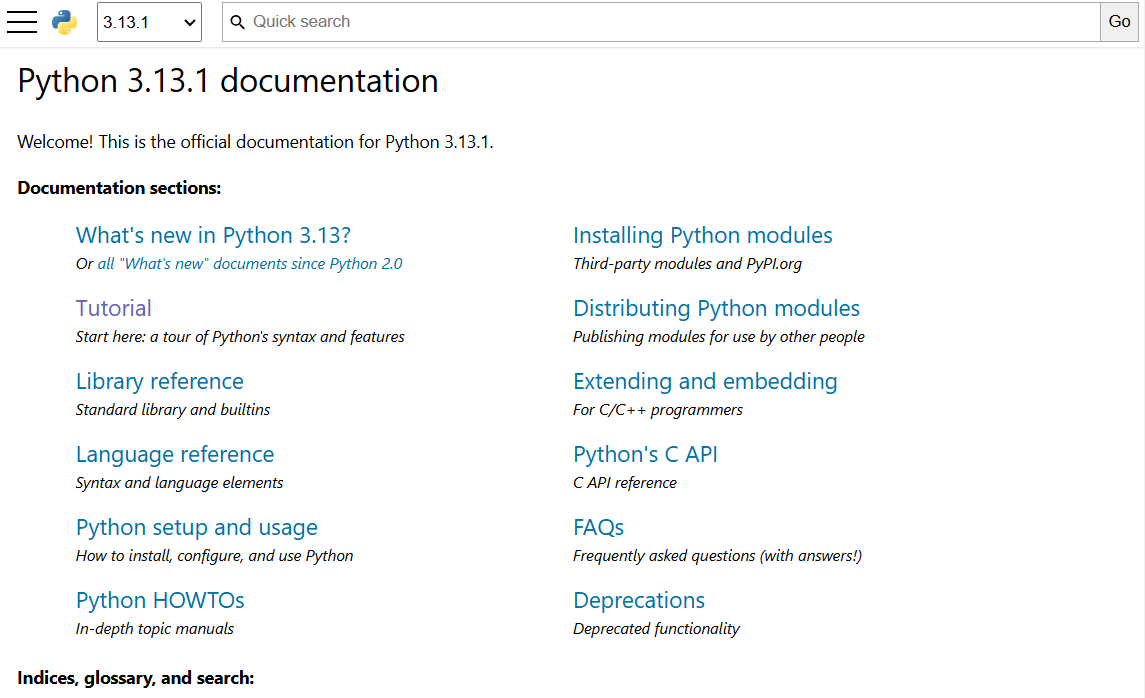1145x698 pixels.
Task: Open Python's C API reference
Action: click(x=645, y=455)
